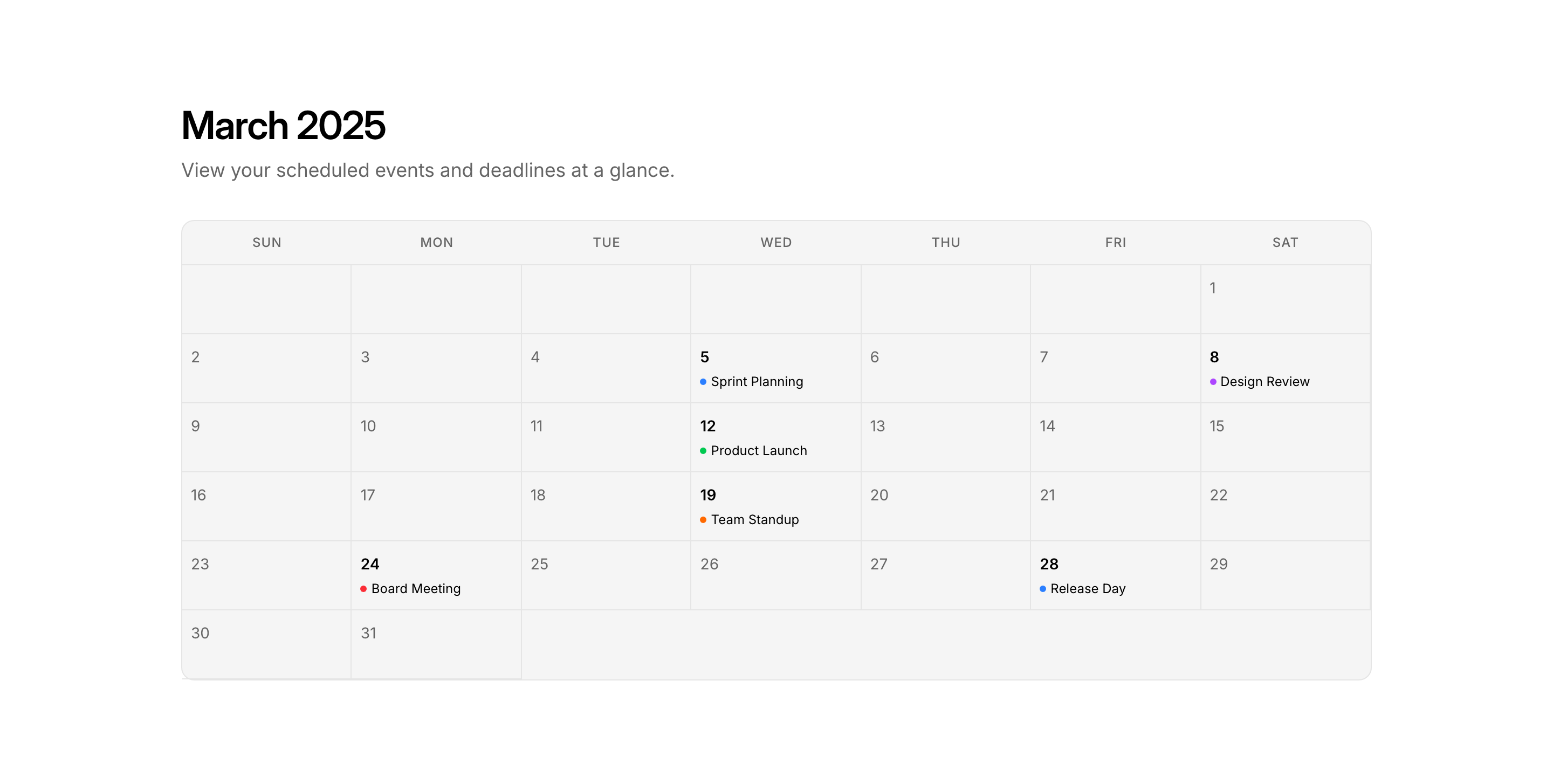The width and height of the screenshot is (1553, 784).
Task: Click the March 2025 heading
Action: pyautogui.click(x=283, y=125)
